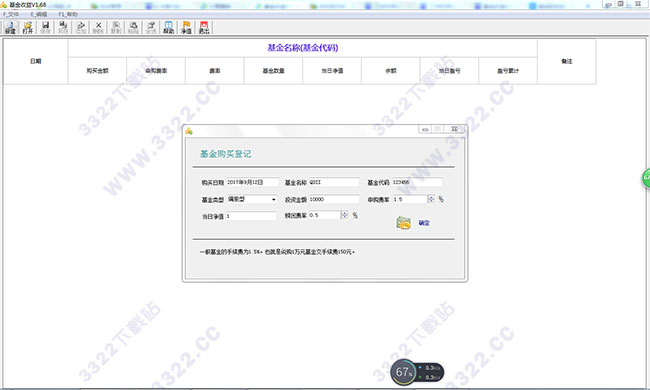
Task: Click the 基金购买登记 dialog heading
Action: click(x=226, y=154)
